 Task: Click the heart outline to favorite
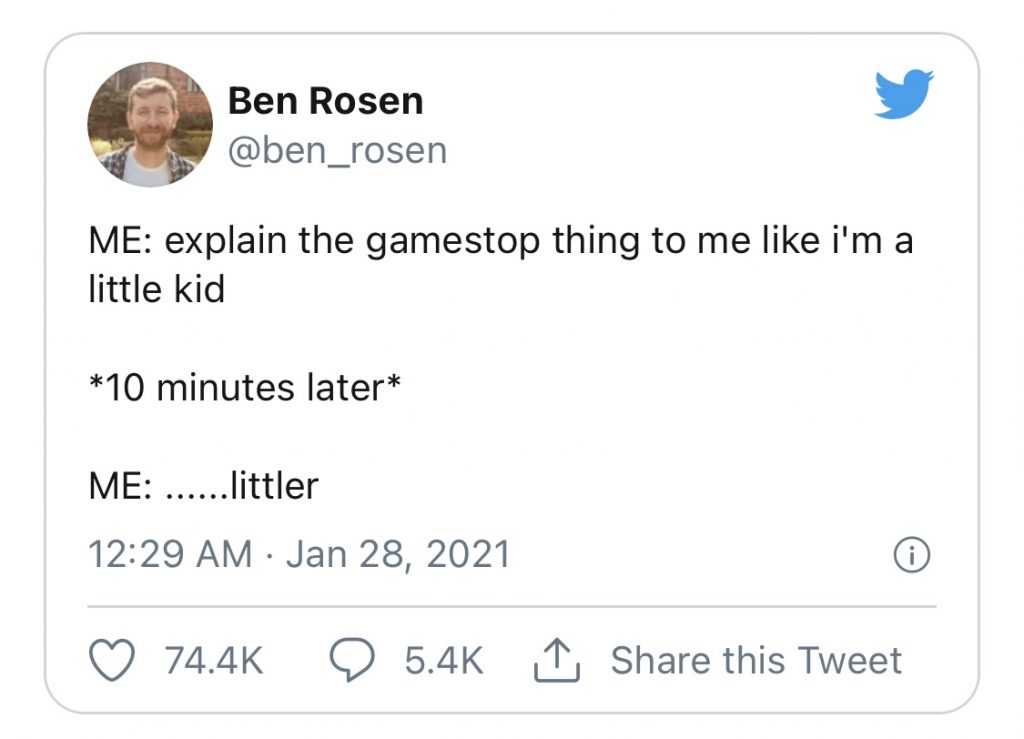[x=113, y=659]
